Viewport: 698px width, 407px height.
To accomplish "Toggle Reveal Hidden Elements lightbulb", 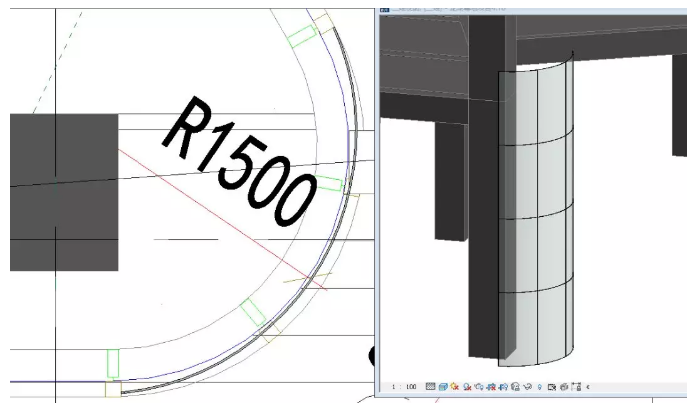I will [537, 385].
